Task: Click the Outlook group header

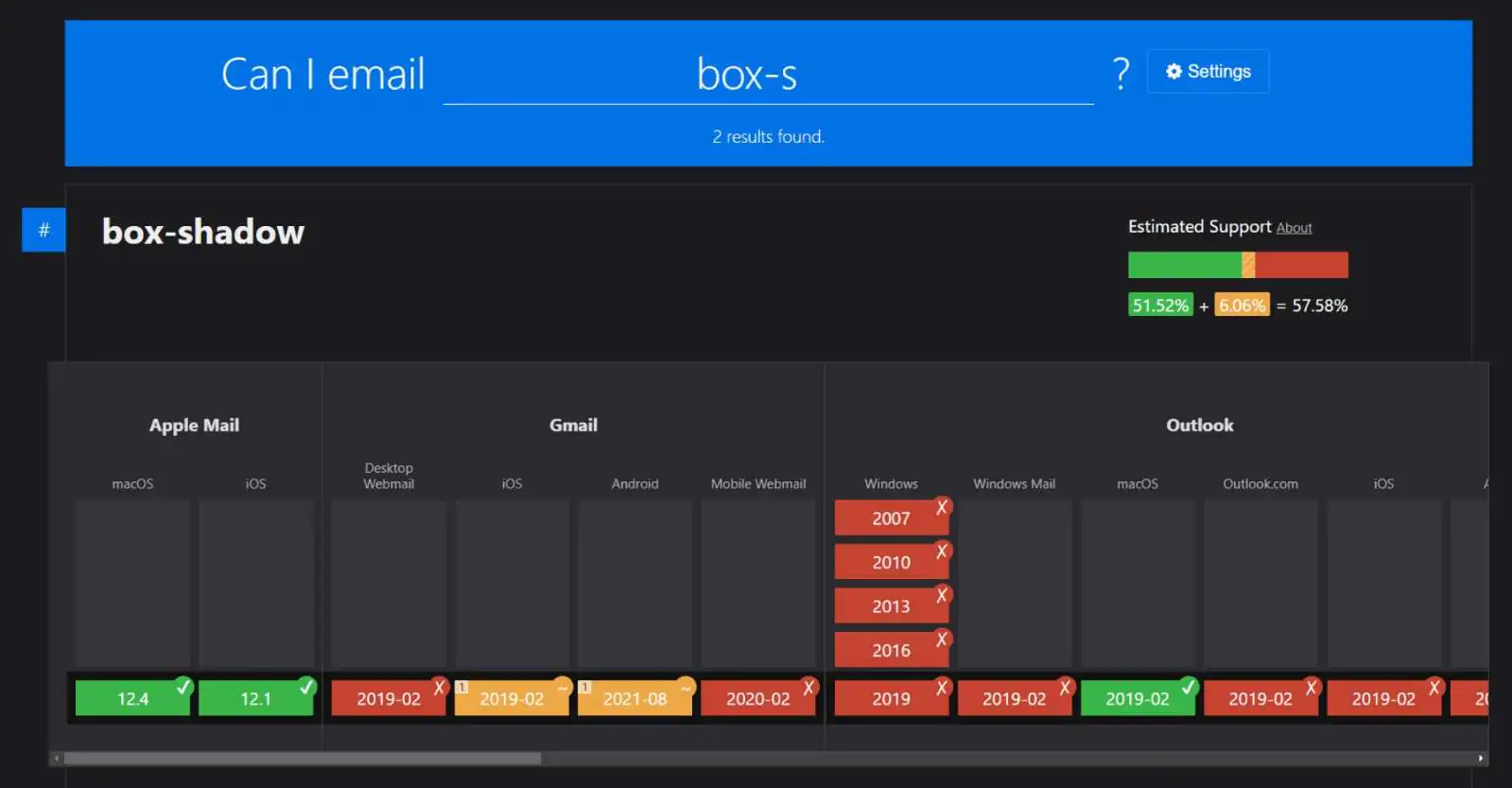Action: (x=1200, y=426)
